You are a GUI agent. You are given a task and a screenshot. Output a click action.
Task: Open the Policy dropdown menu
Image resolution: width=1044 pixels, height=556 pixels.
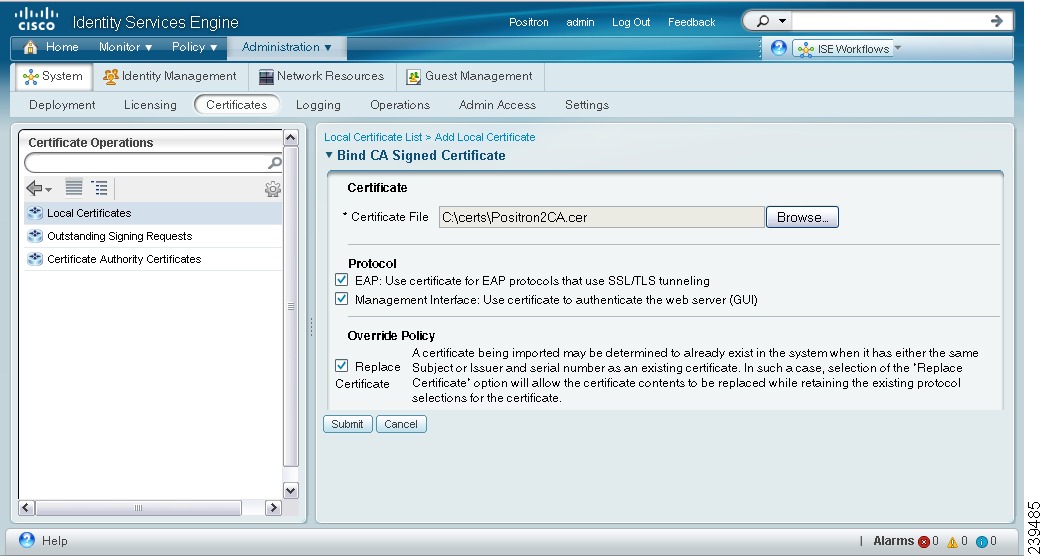[x=194, y=47]
